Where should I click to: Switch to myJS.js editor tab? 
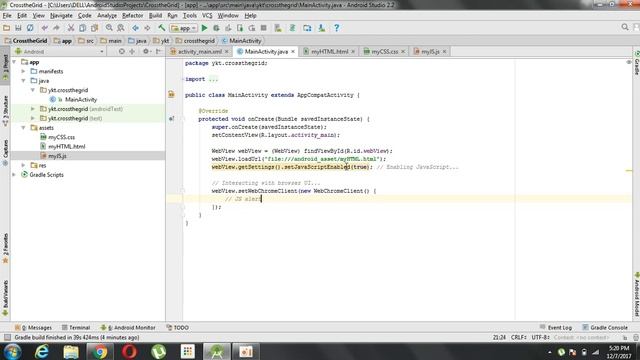(x=430, y=52)
